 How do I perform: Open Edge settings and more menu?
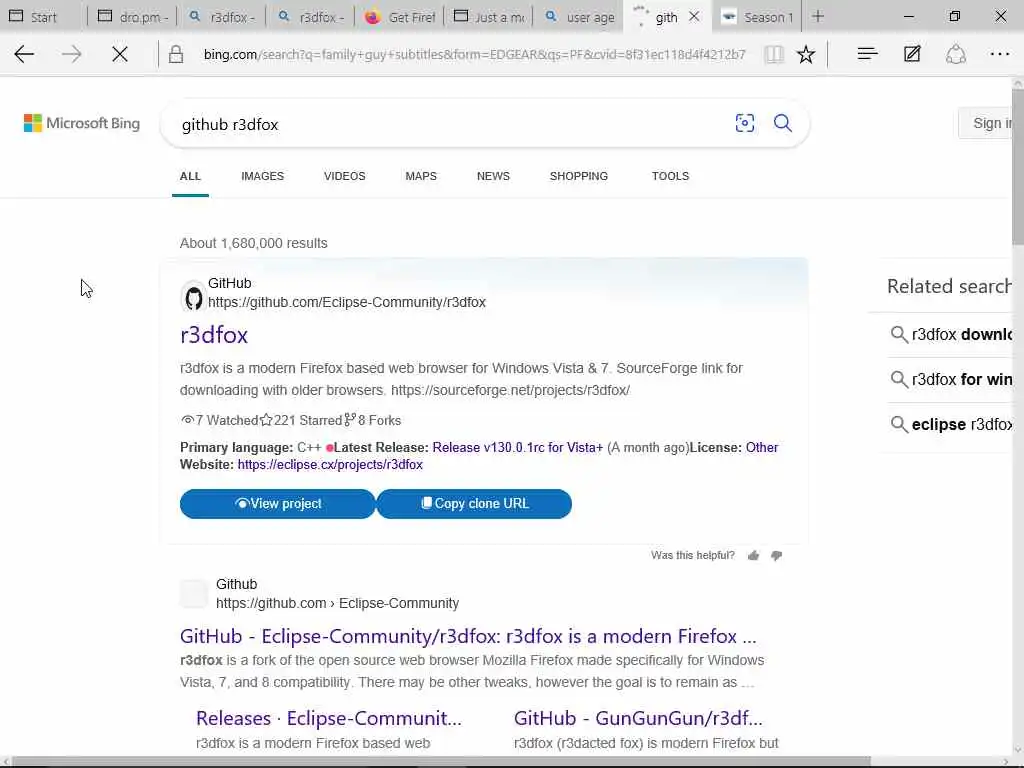[x=1000, y=54]
